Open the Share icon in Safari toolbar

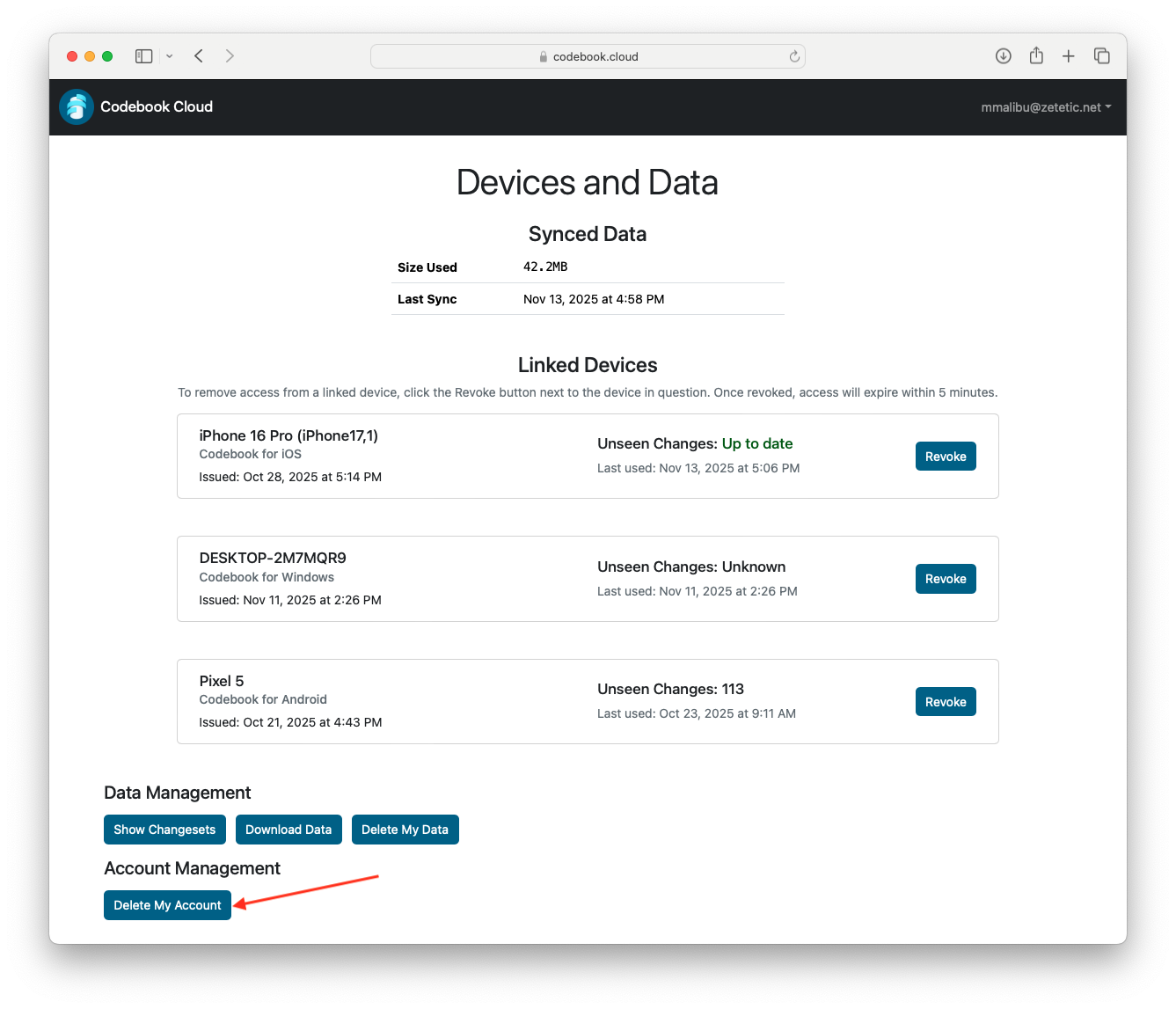[x=1036, y=55]
